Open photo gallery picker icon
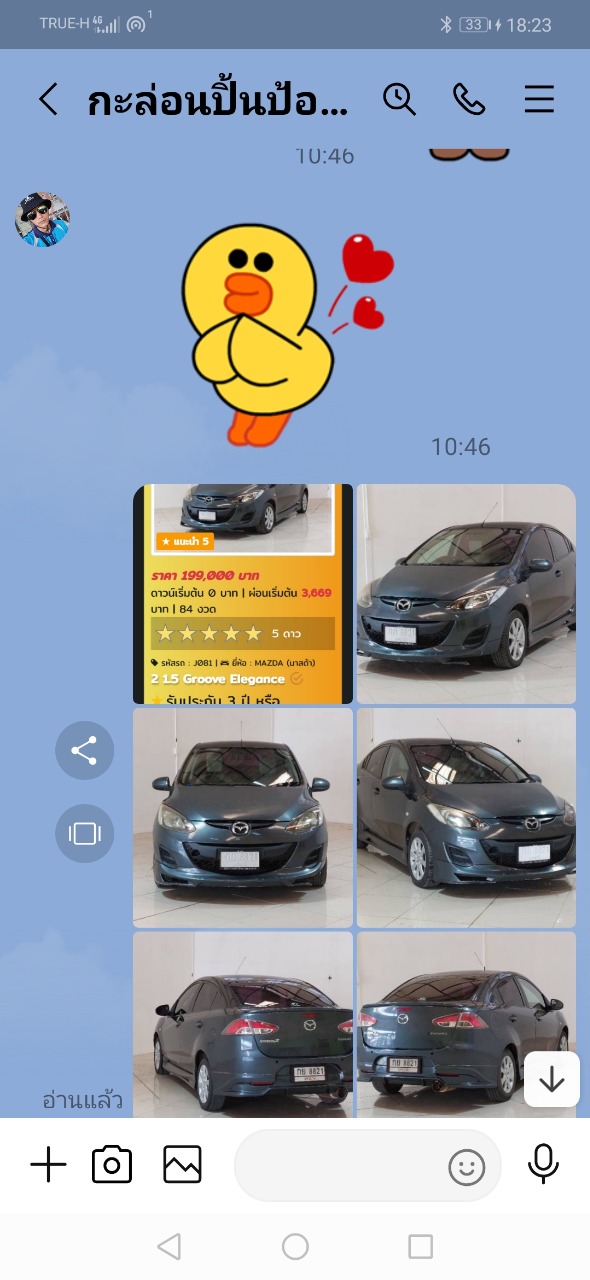The image size is (590, 1280). click(182, 1165)
